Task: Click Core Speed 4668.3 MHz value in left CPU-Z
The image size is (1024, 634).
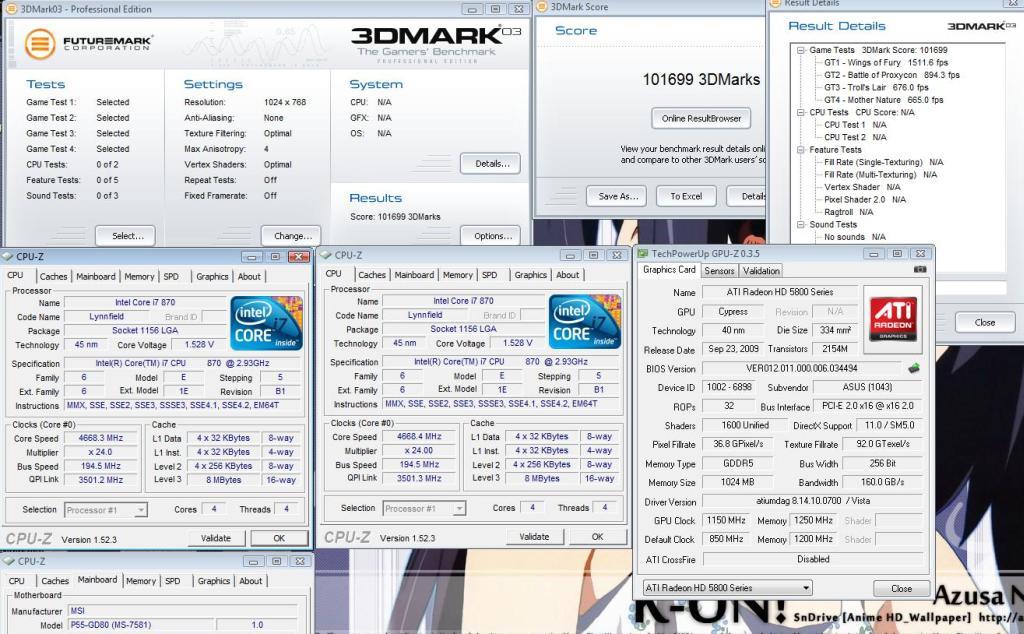Action: click(101, 438)
